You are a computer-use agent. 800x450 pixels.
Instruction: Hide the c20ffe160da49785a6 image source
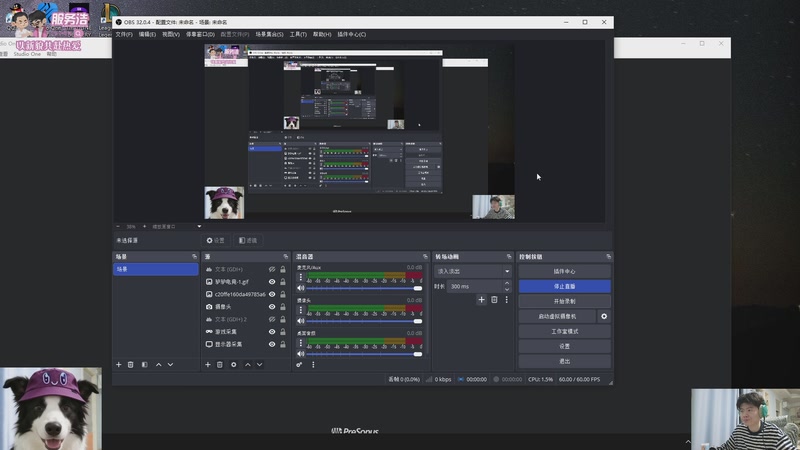[x=272, y=294]
